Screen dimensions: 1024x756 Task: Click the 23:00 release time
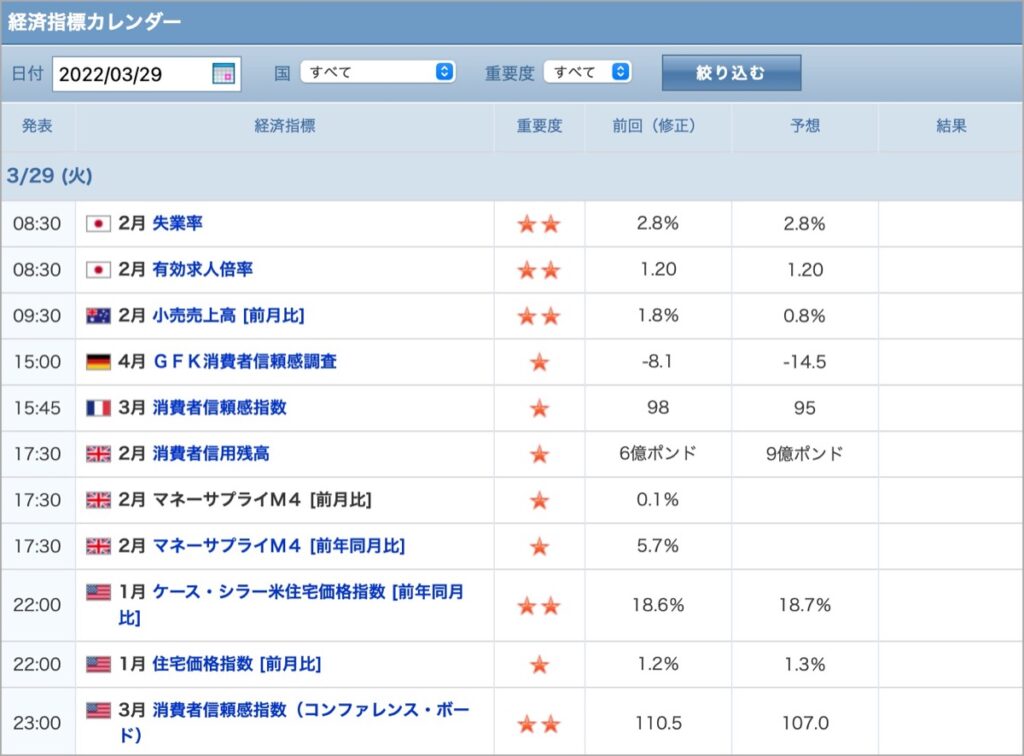(x=37, y=723)
